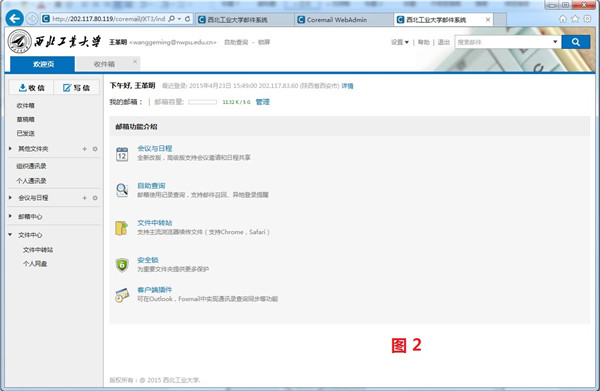Viewport: 600px width, 391px height.
Task: Click 详情 login details link
Action: (347, 86)
